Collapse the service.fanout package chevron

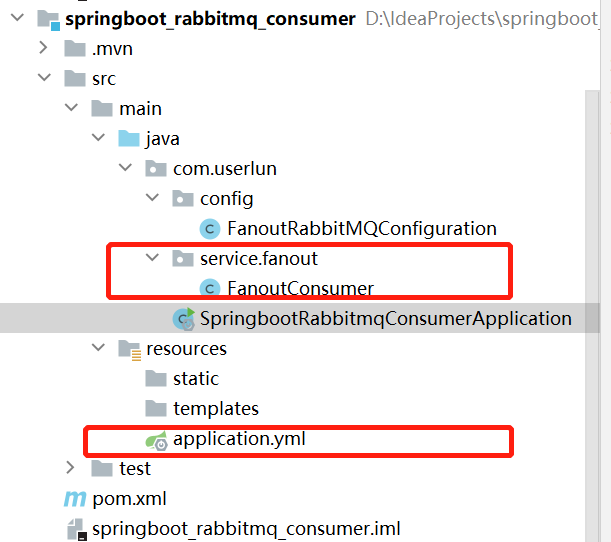(x=152, y=257)
